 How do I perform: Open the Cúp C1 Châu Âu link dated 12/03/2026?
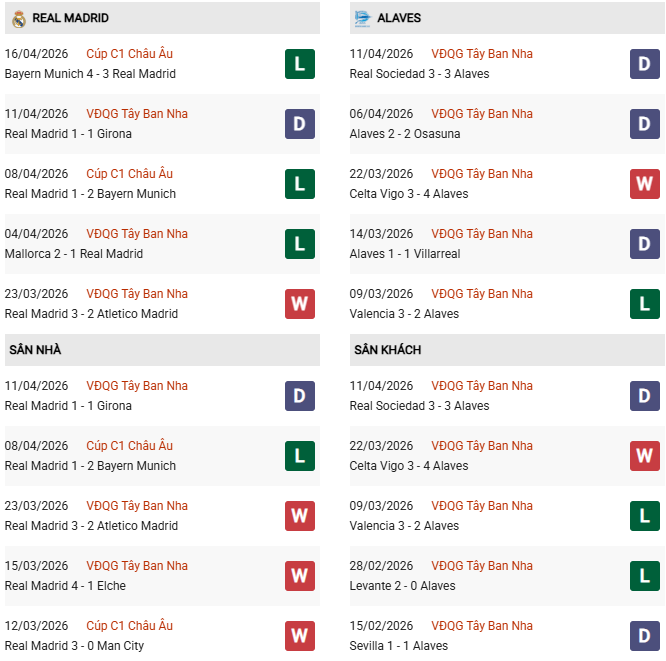[129, 626]
